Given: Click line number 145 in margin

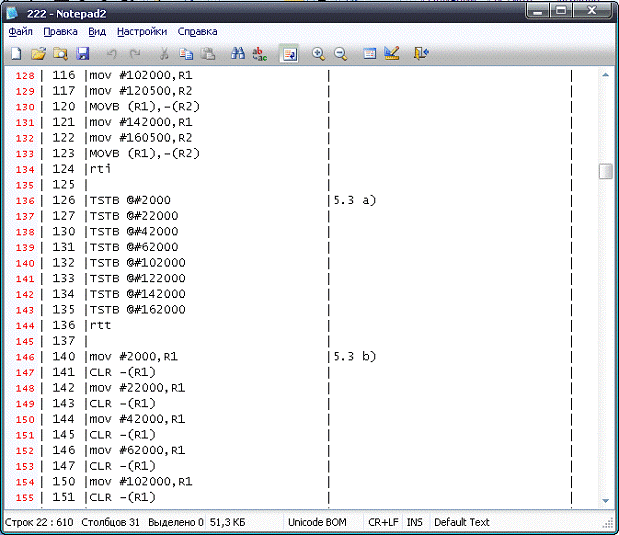Looking at the screenshot, I should (25, 341).
